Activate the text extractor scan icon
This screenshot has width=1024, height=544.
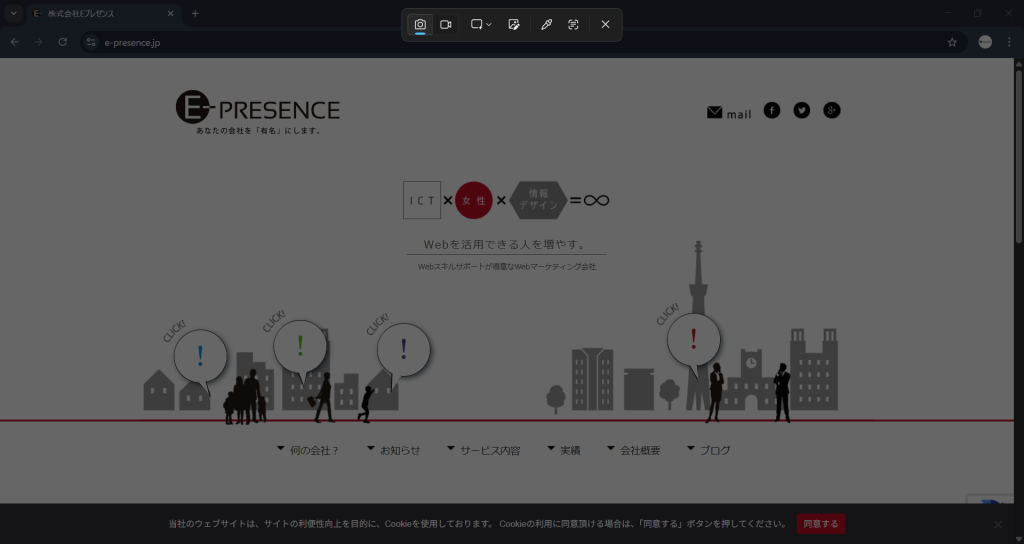click(x=573, y=25)
